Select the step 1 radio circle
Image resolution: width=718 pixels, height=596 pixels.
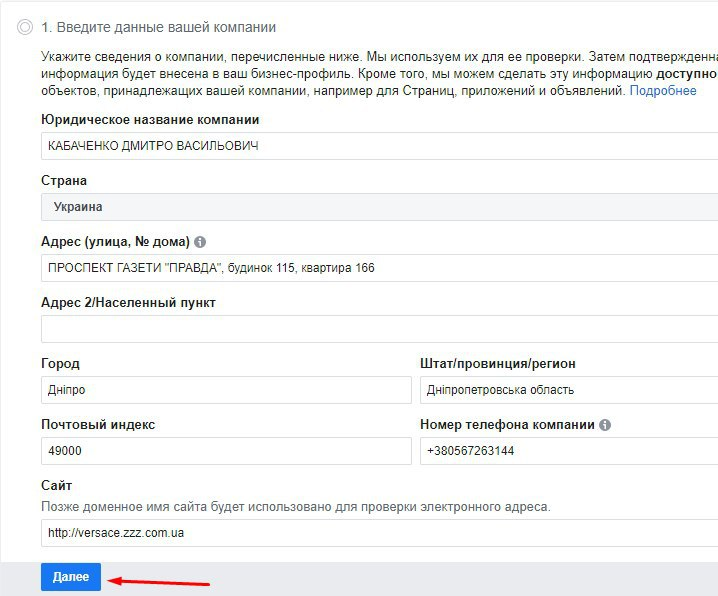click(25, 28)
